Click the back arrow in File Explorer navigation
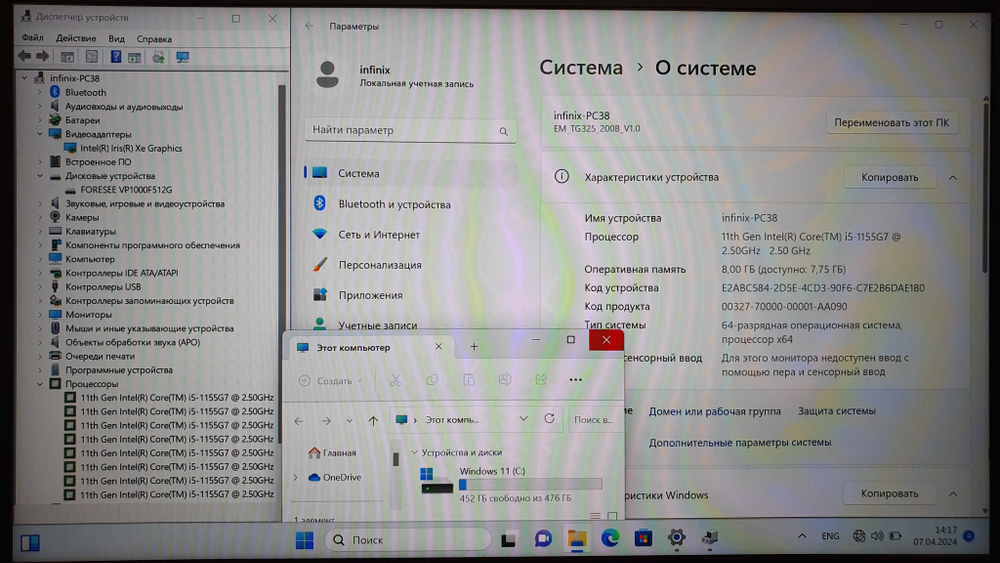This screenshot has height=563, width=1000. (299, 421)
